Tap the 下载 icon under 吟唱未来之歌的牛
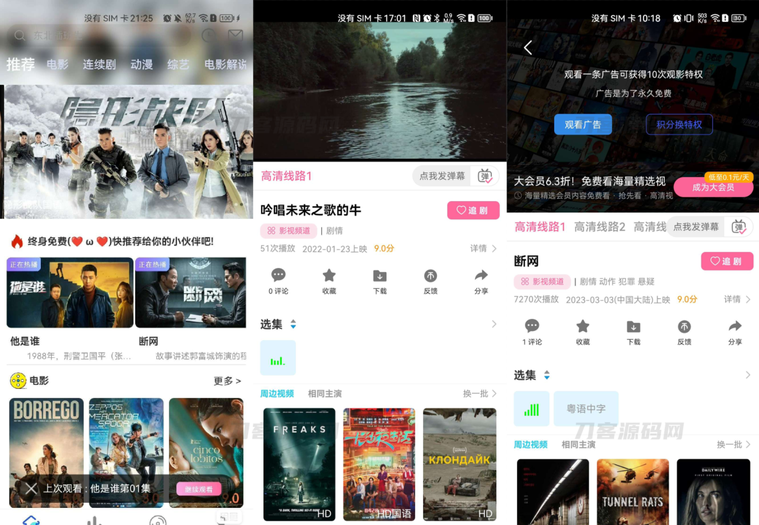The width and height of the screenshot is (759, 525). 379,281
